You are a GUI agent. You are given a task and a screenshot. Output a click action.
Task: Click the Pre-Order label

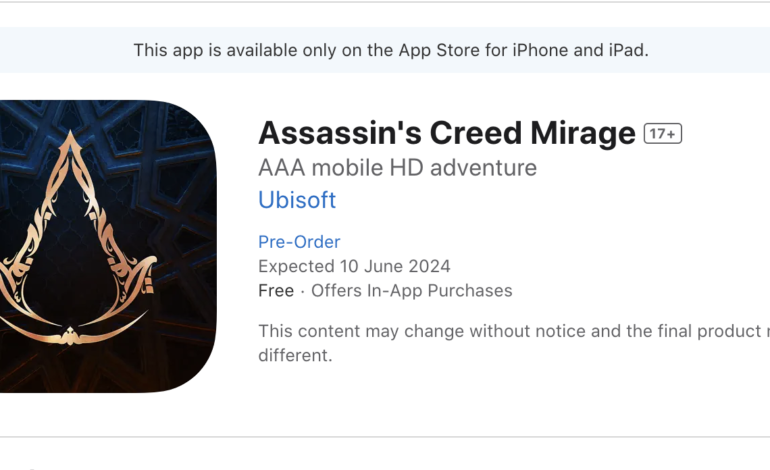click(299, 242)
